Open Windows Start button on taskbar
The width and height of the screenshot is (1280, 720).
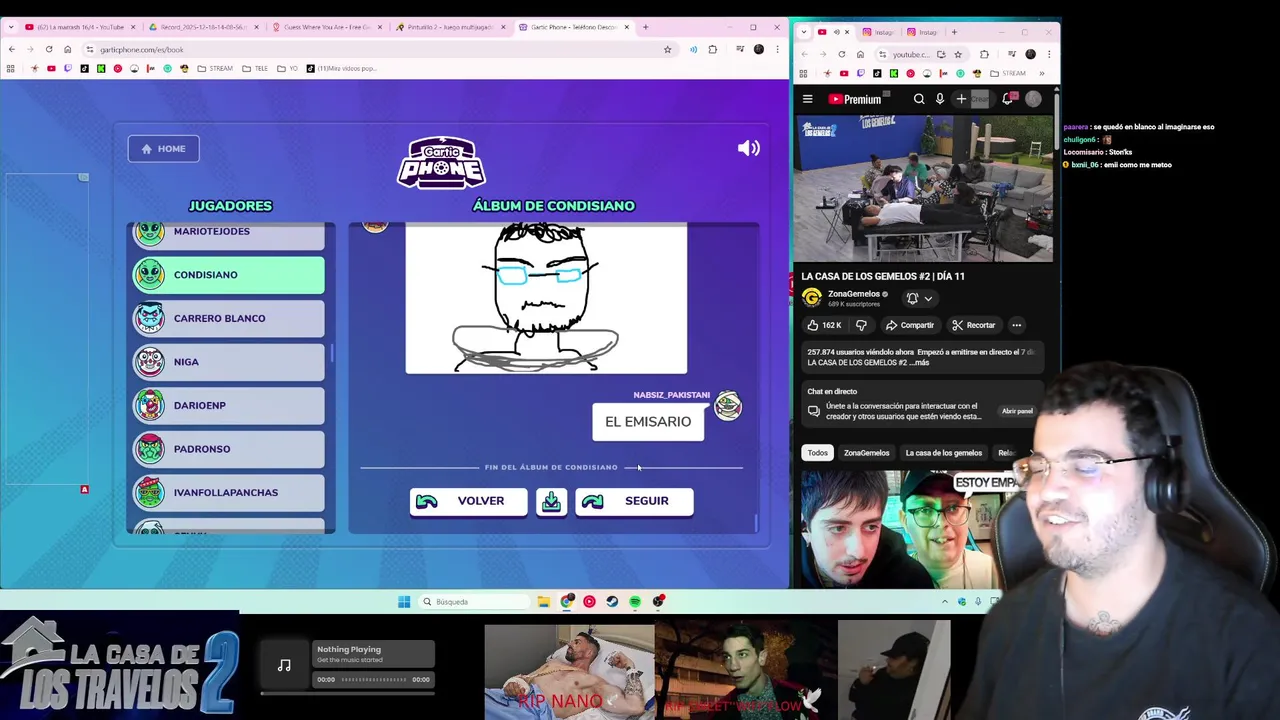(404, 602)
